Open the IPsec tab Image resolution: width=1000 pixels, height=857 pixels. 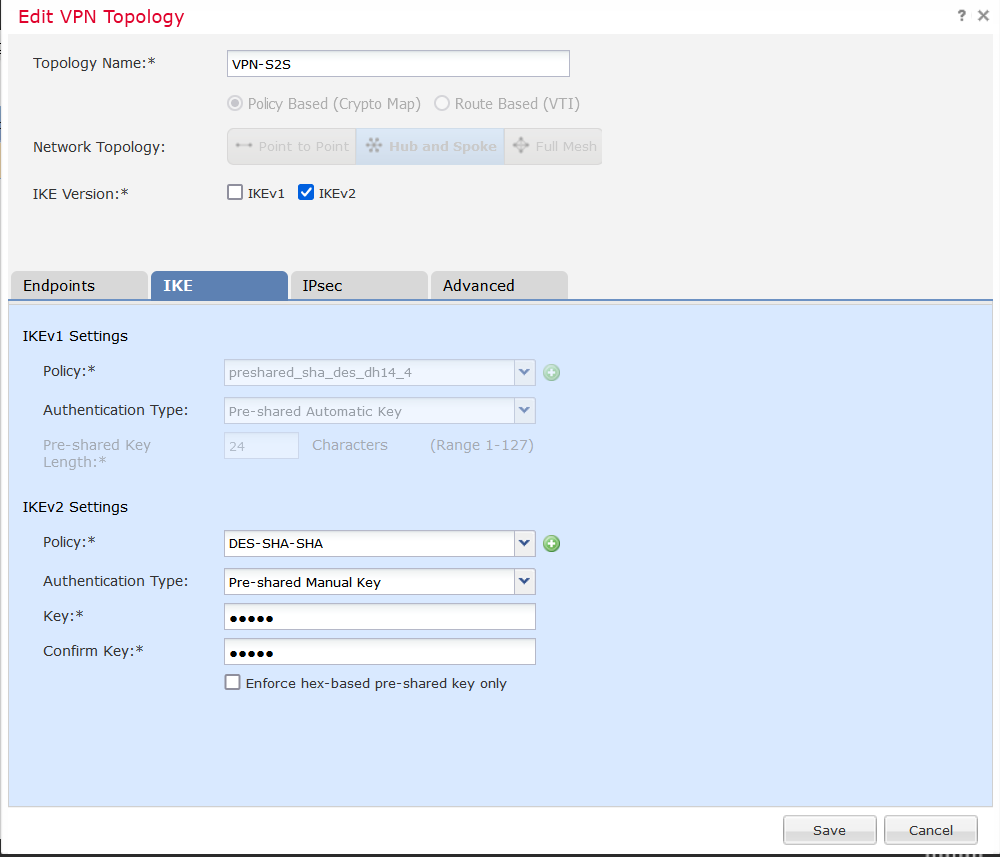pyautogui.click(x=358, y=286)
